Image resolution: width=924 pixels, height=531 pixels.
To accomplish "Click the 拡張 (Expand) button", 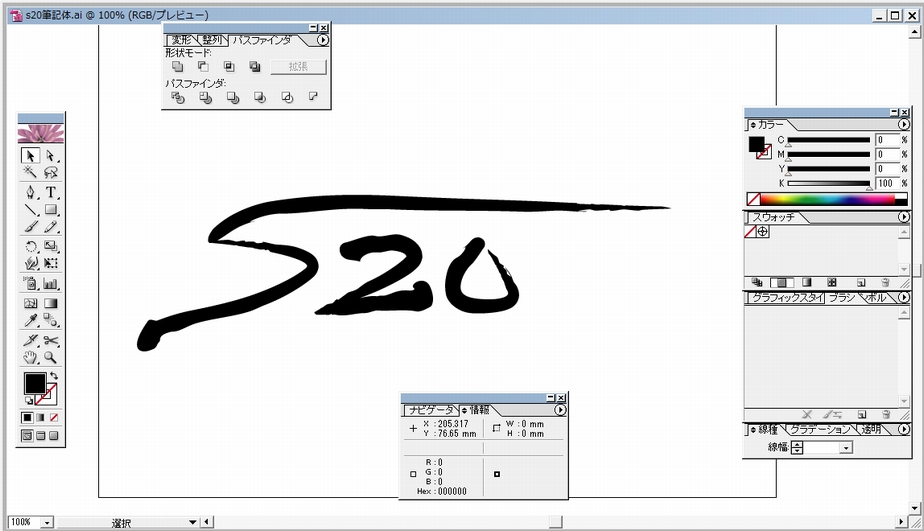I will [298, 67].
